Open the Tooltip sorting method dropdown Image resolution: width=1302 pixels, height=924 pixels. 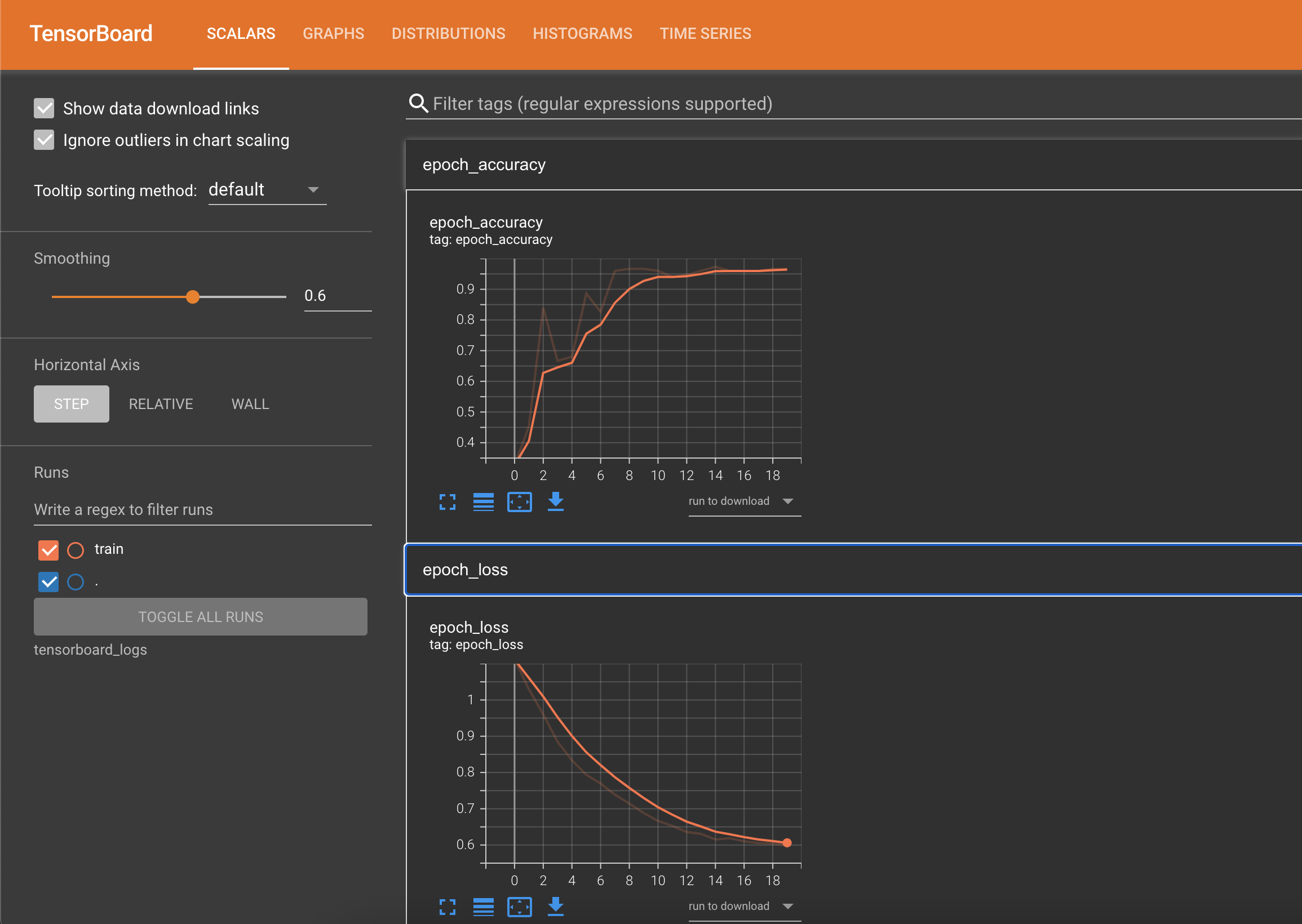coord(266,190)
